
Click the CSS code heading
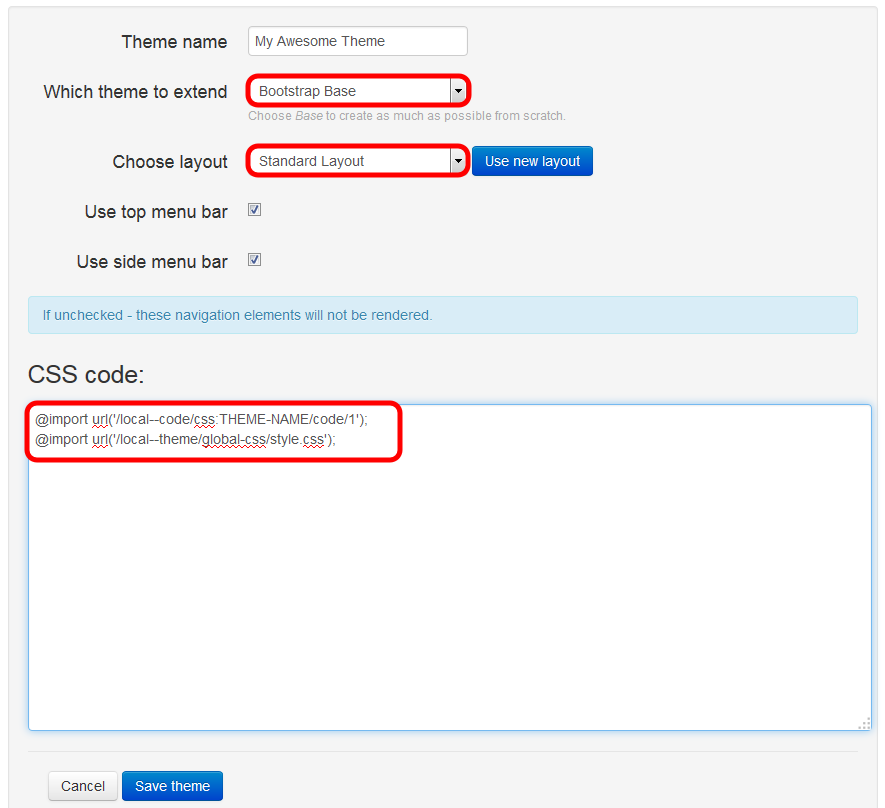(86, 375)
